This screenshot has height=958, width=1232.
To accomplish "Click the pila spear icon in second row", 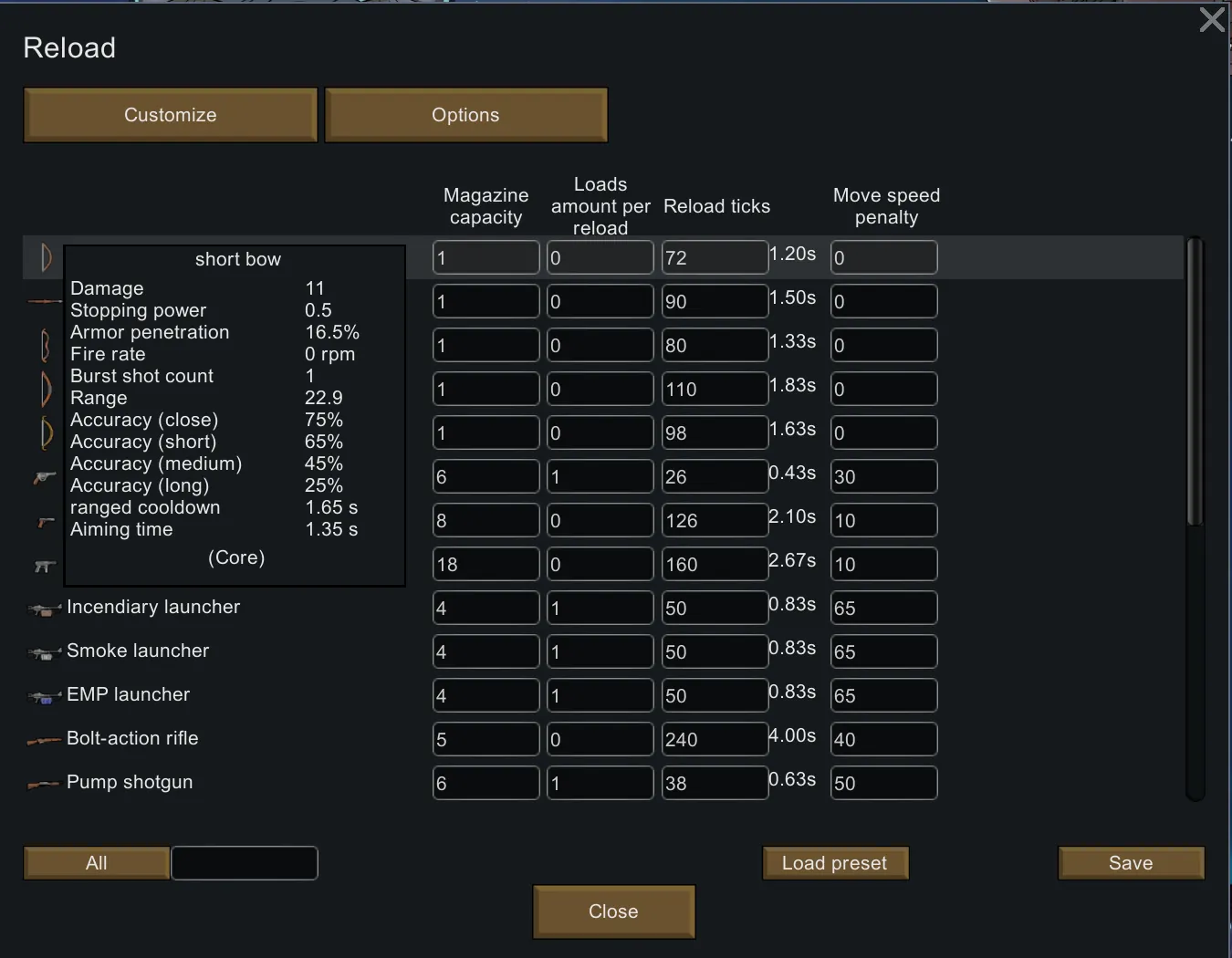I will tap(45, 301).
